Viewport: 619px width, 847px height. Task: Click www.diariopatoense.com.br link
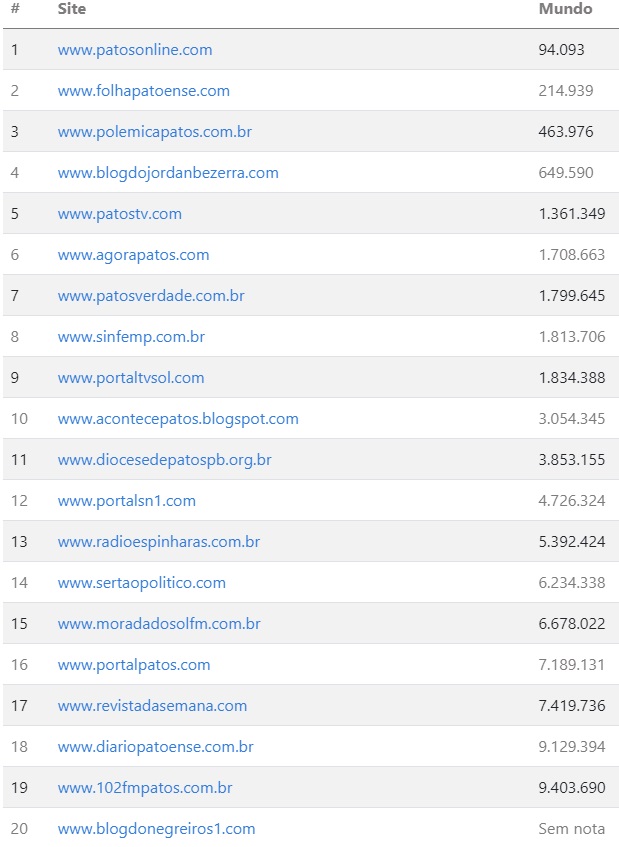click(x=155, y=746)
